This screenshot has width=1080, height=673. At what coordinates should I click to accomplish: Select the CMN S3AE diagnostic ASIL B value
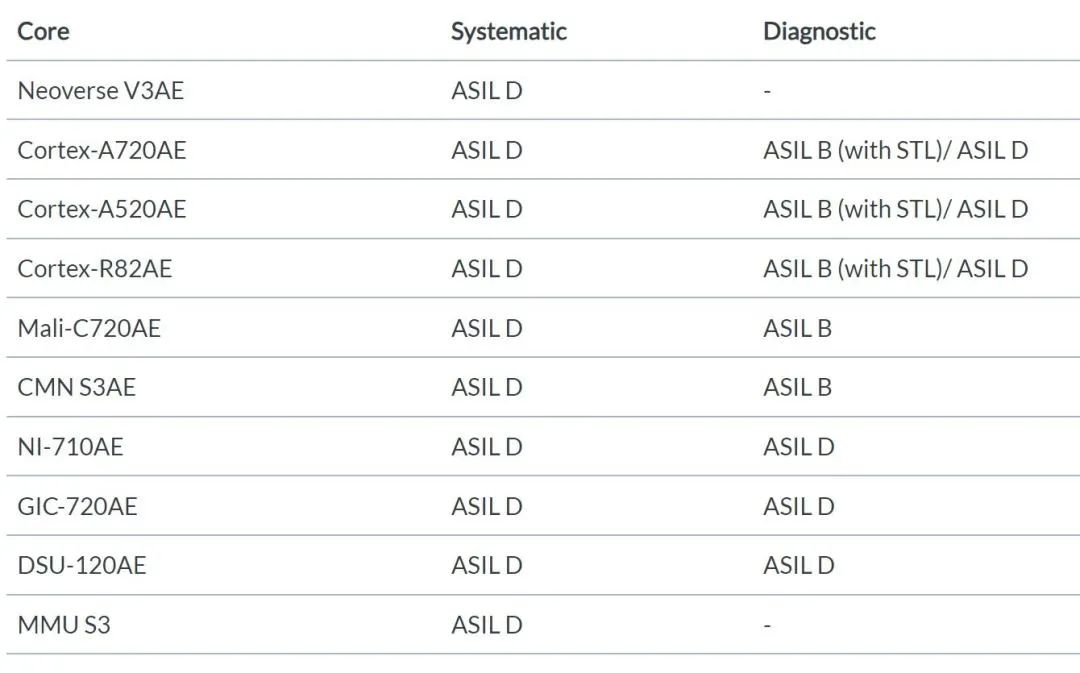(x=797, y=387)
